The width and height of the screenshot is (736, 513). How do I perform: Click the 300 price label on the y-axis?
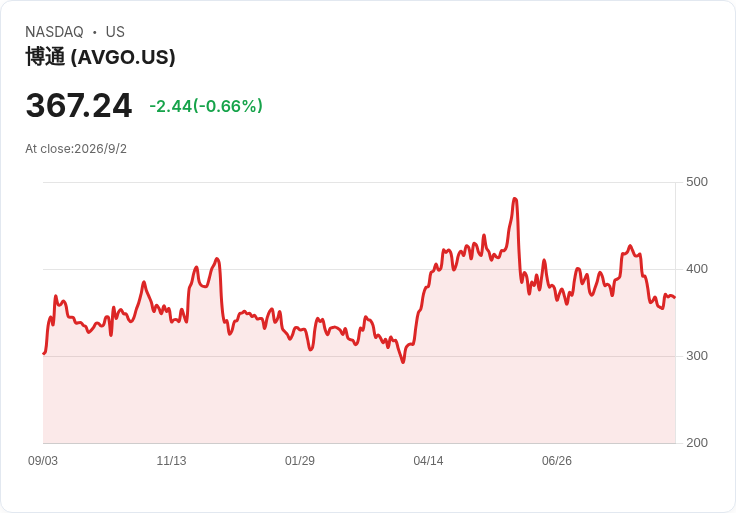[697, 356]
